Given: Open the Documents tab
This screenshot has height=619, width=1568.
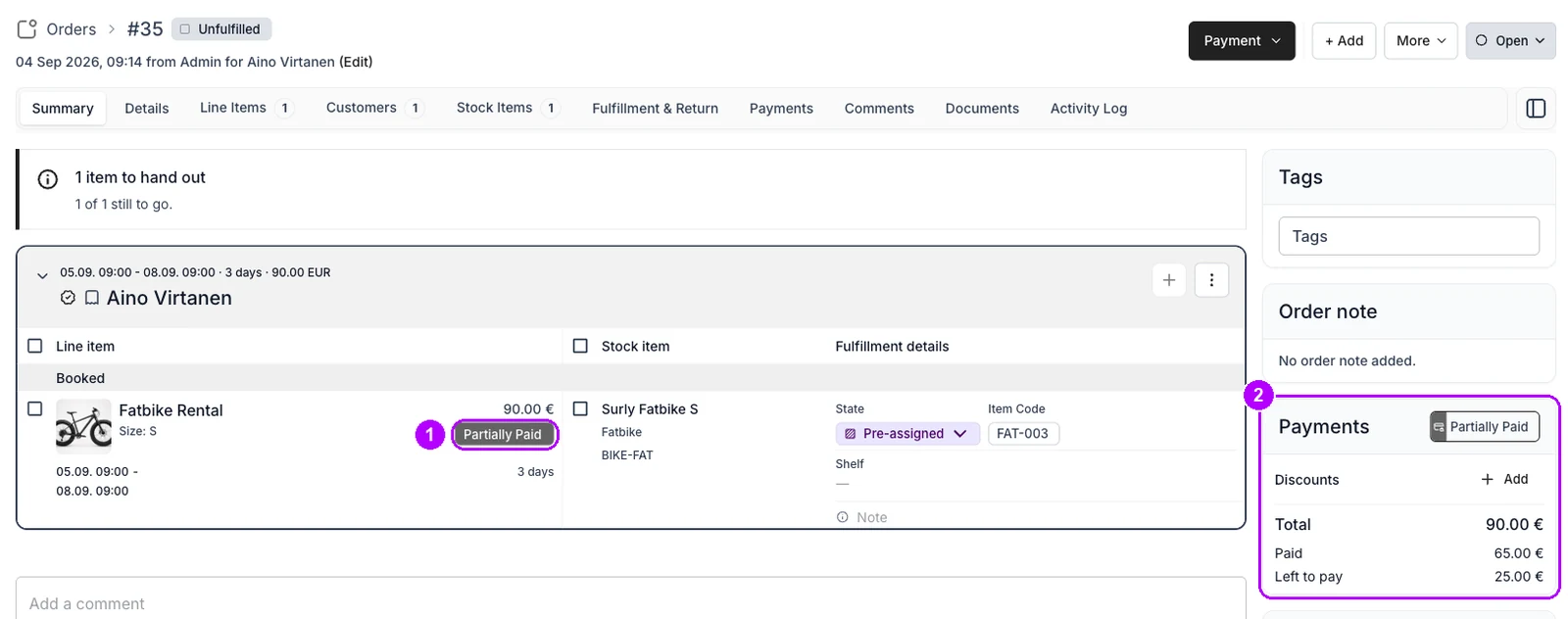Looking at the screenshot, I should 982,109.
